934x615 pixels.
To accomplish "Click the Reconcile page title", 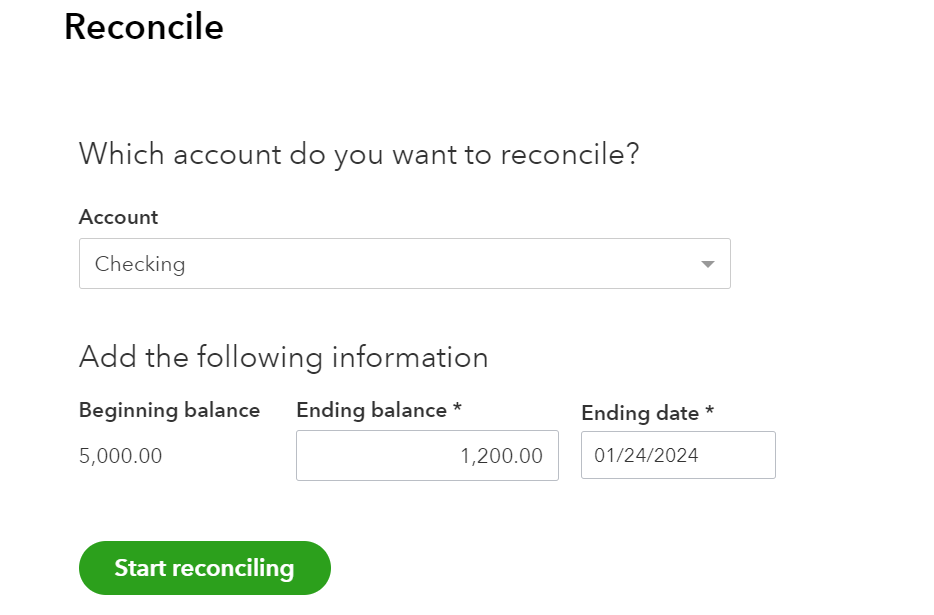I will point(143,27).
